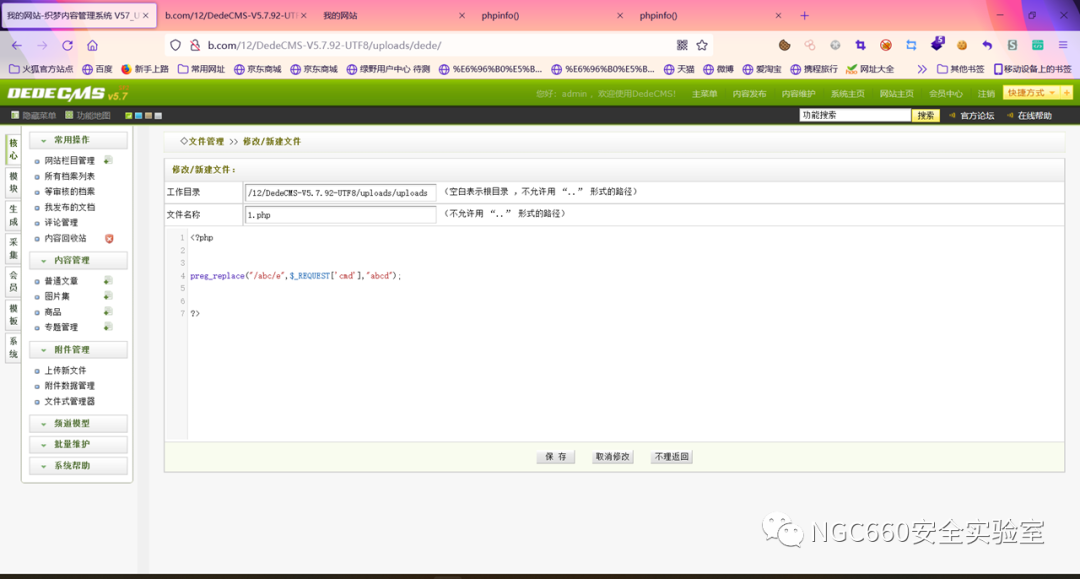Click the add icon beside 网站栏目管理
This screenshot has height=579, width=1080.
[x=108, y=160]
